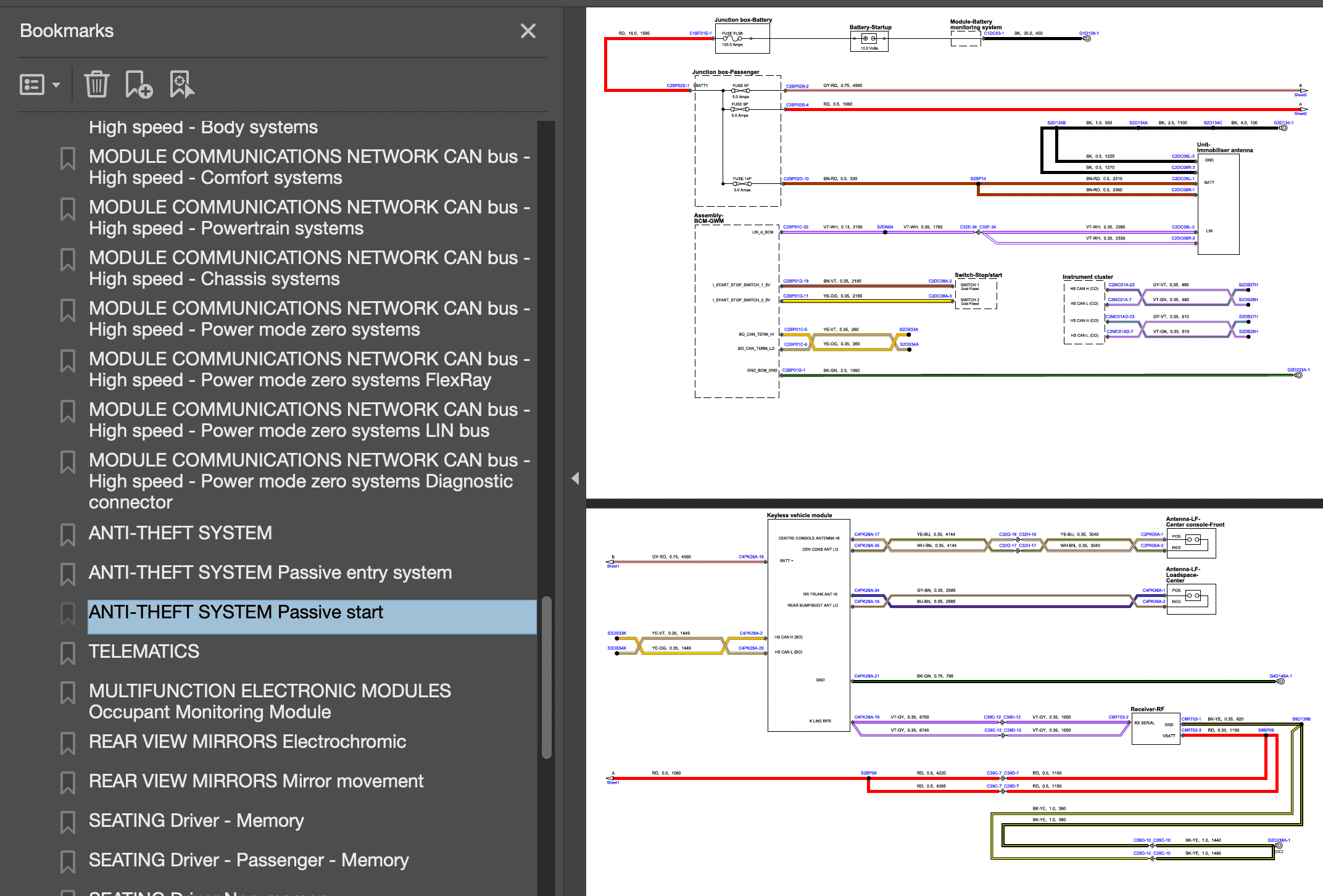Screen dimensions: 1323x896
Task: Click the add new bookmark icon
Action: [138, 85]
